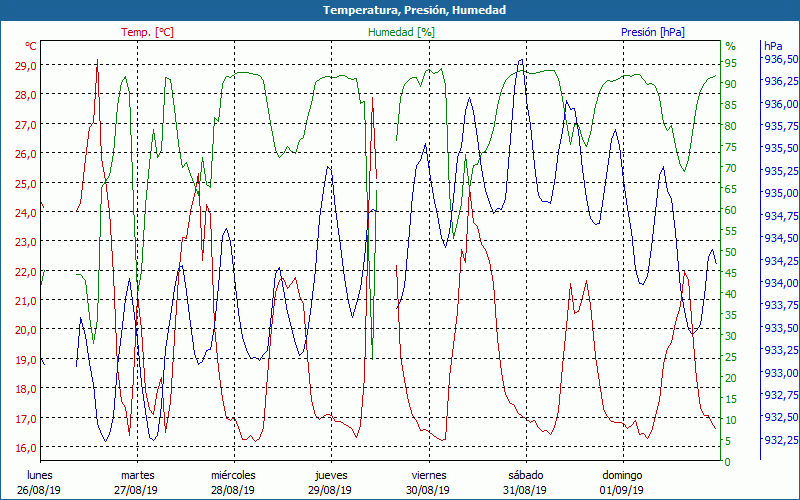Click the 45 humidity axis value

(x=731, y=273)
